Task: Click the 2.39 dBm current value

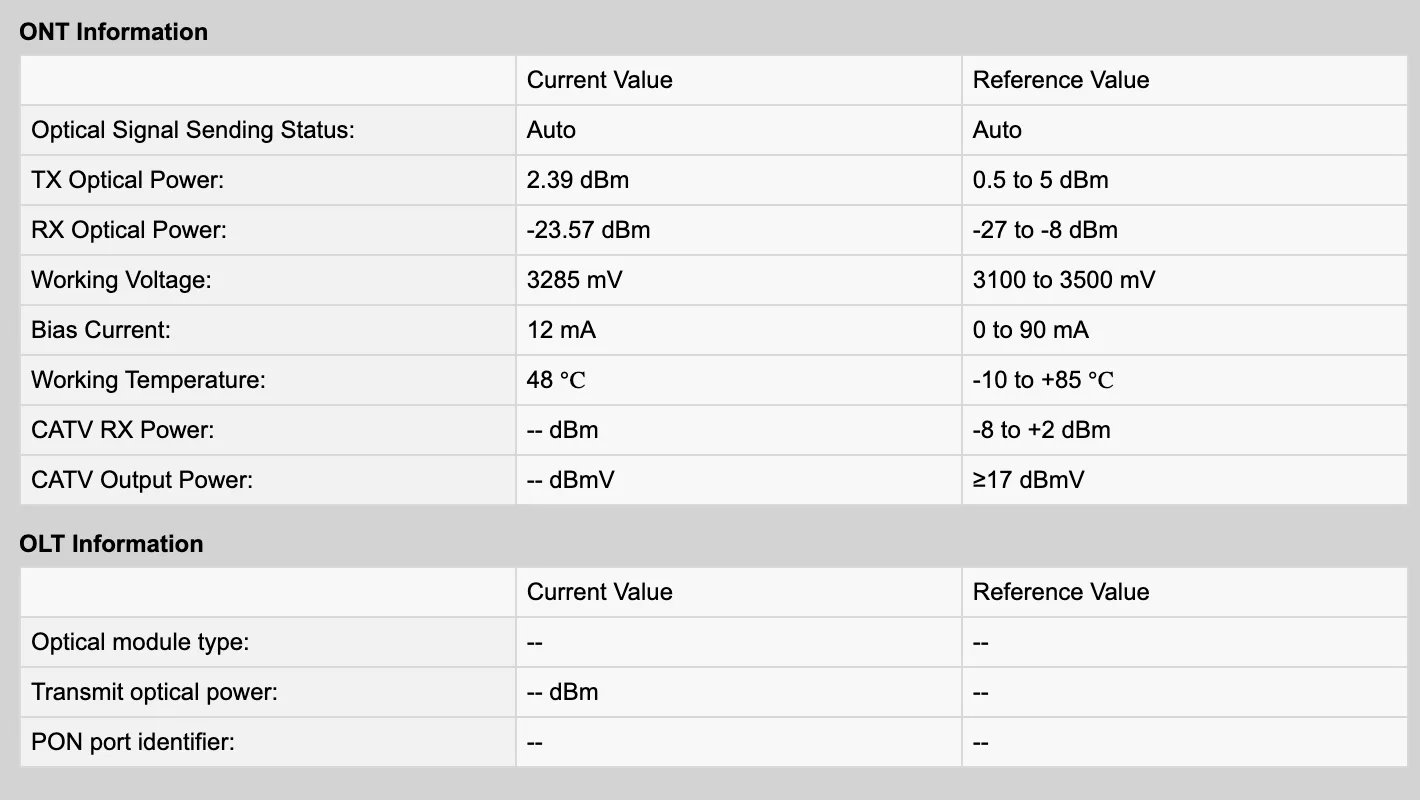Action: pyautogui.click(x=578, y=180)
